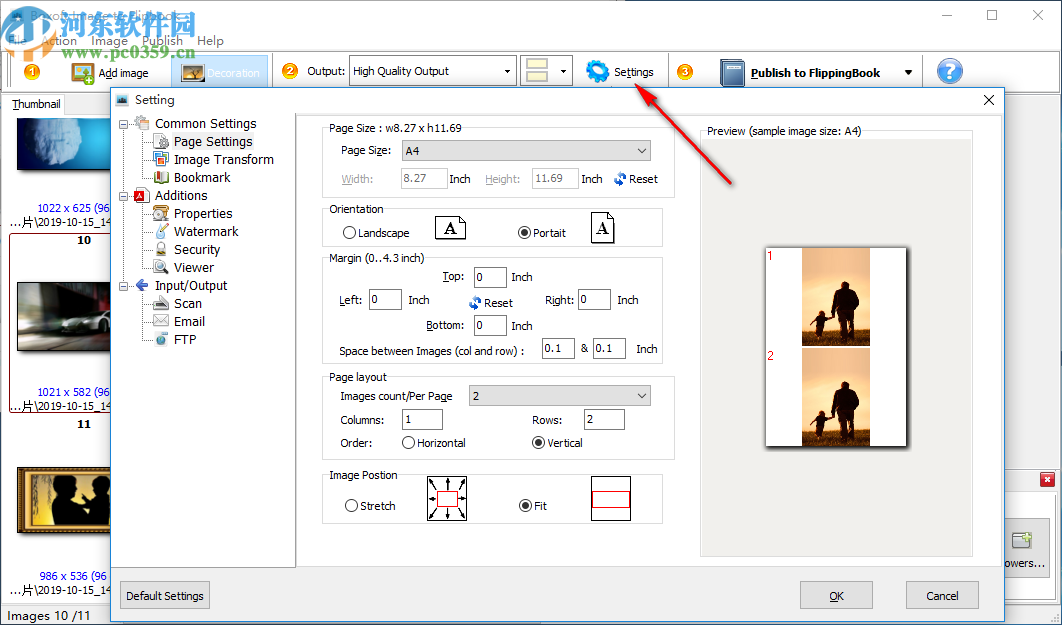Click the Add image icon

(83, 72)
